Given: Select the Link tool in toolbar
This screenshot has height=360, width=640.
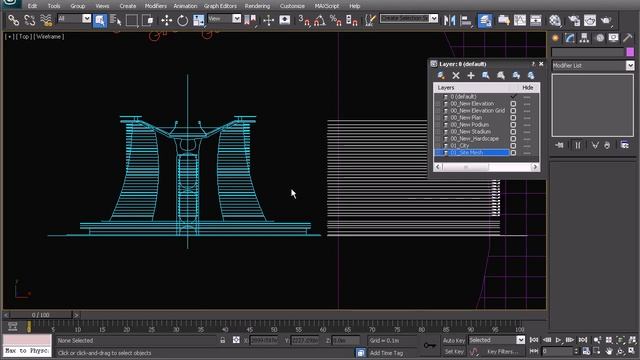Looking at the screenshot, I should point(13,20).
